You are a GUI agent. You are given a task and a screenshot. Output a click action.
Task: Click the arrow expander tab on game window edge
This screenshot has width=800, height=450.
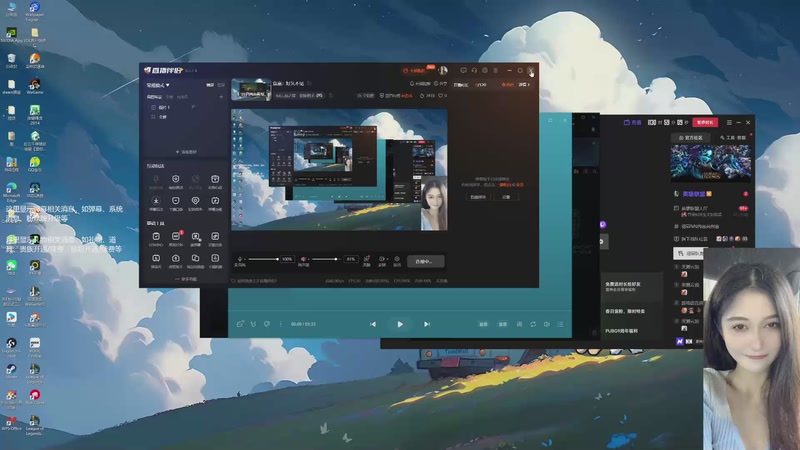602,242
